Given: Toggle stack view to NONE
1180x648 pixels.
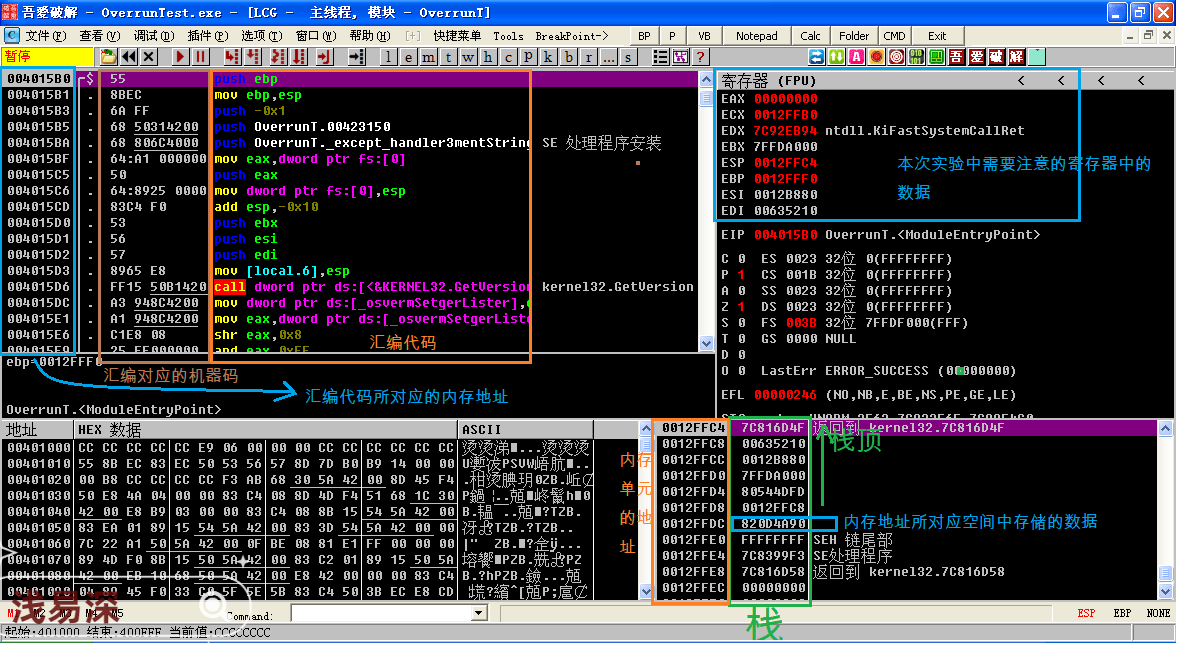Looking at the screenshot, I should pyautogui.click(x=1158, y=613).
